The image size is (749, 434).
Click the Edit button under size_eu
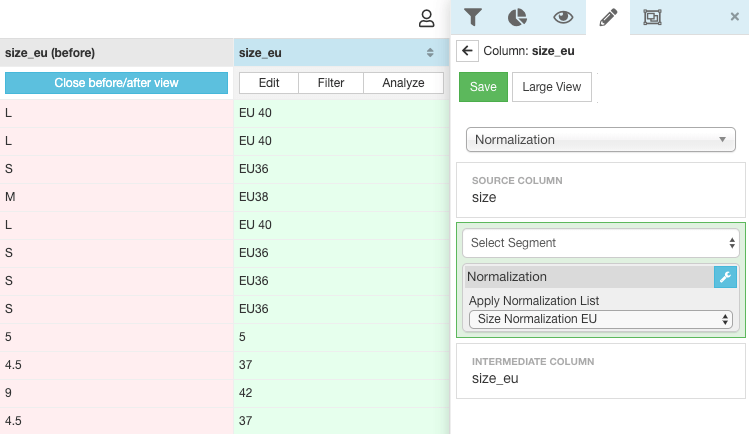(x=268, y=83)
